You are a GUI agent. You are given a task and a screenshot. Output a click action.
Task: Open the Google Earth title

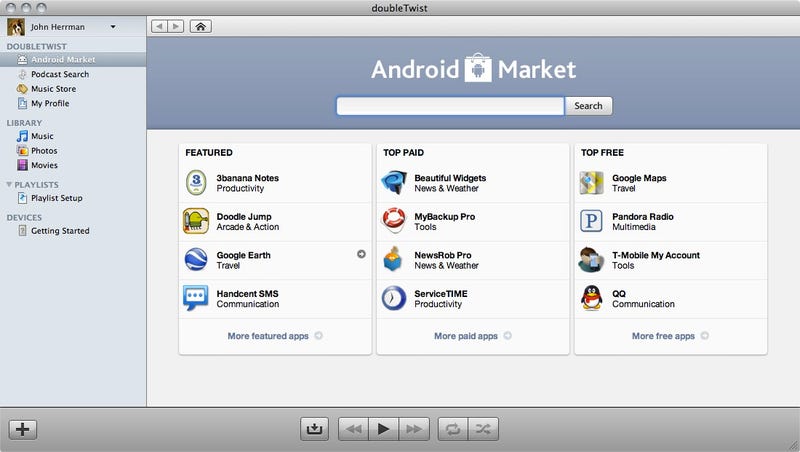coord(243,255)
